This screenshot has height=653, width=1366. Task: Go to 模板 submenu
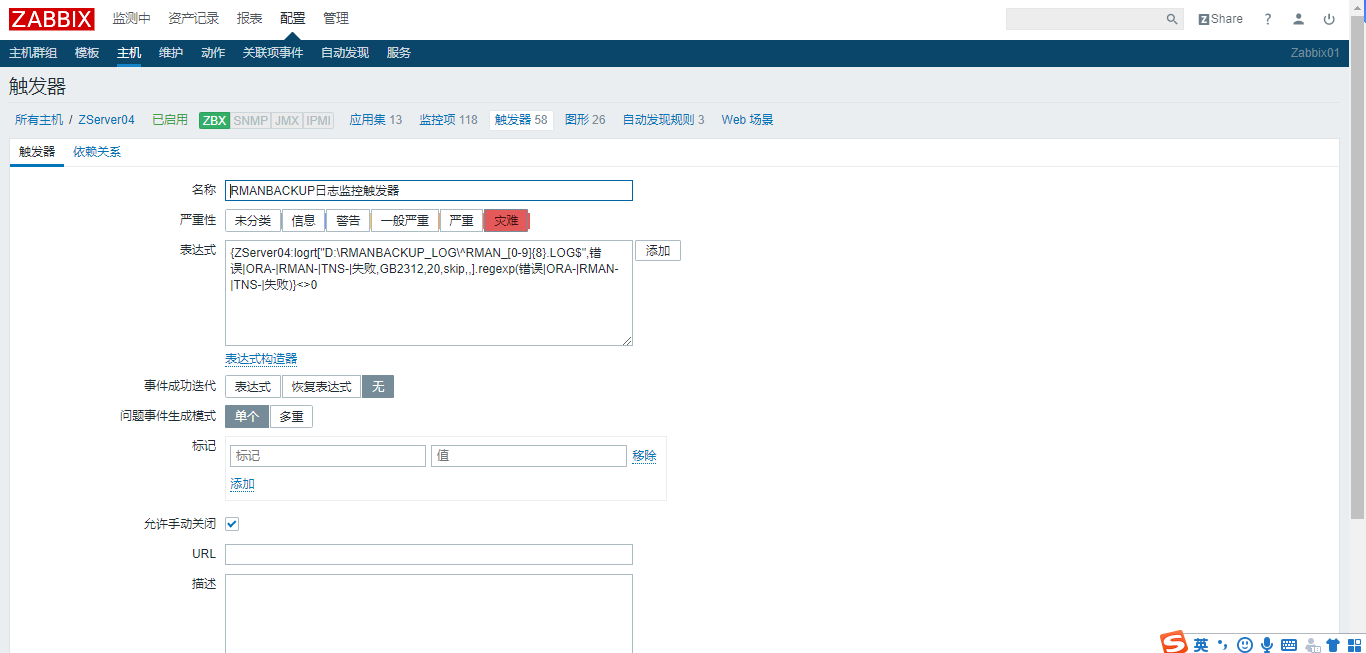[87, 53]
